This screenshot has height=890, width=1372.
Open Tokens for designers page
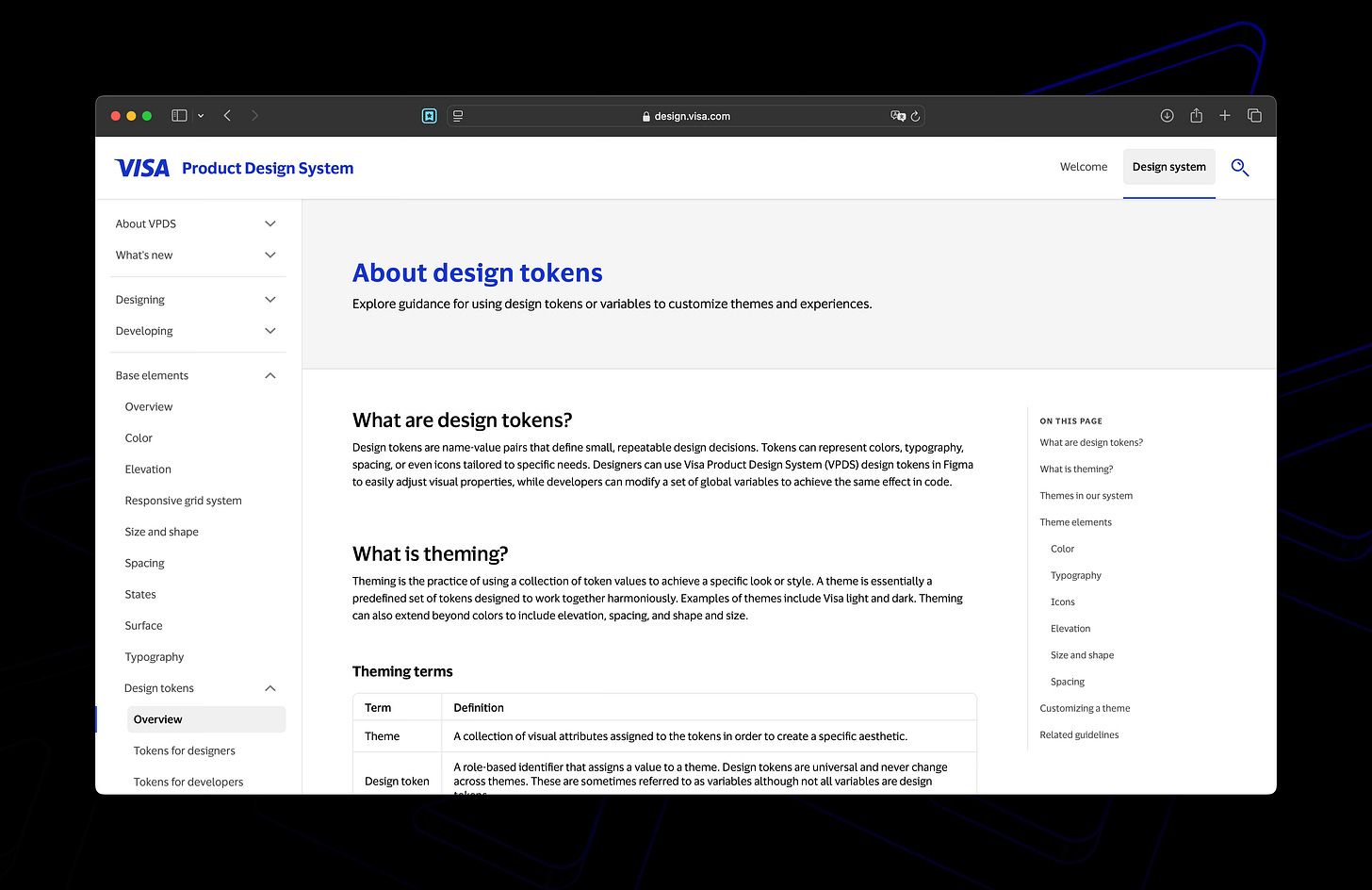tap(185, 750)
